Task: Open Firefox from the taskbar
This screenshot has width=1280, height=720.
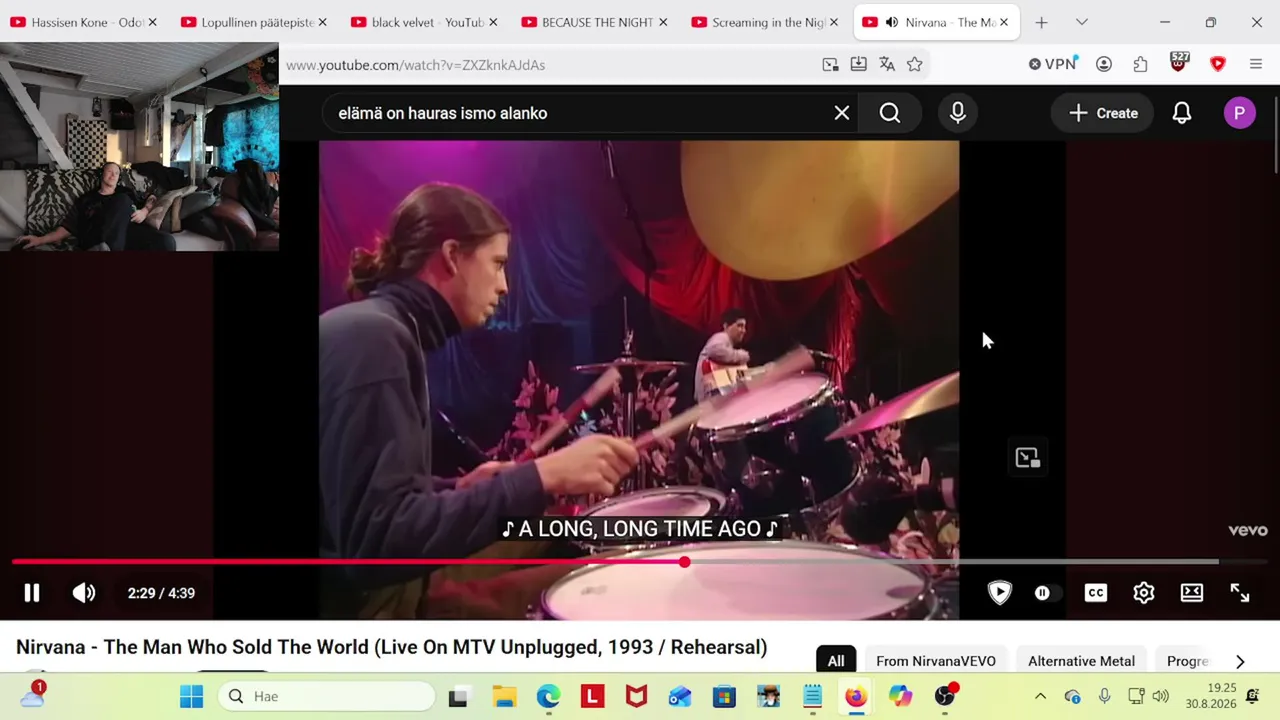Action: tap(856, 696)
